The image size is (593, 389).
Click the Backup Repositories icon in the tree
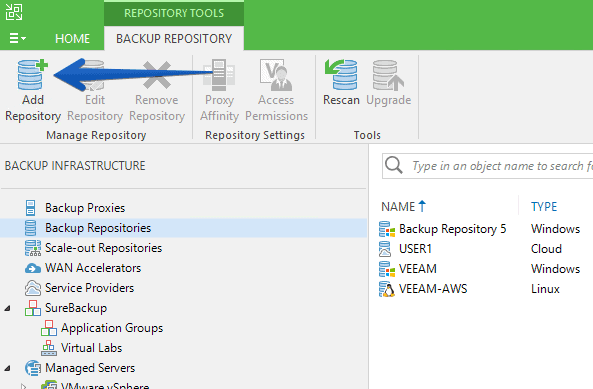[x=31, y=228]
